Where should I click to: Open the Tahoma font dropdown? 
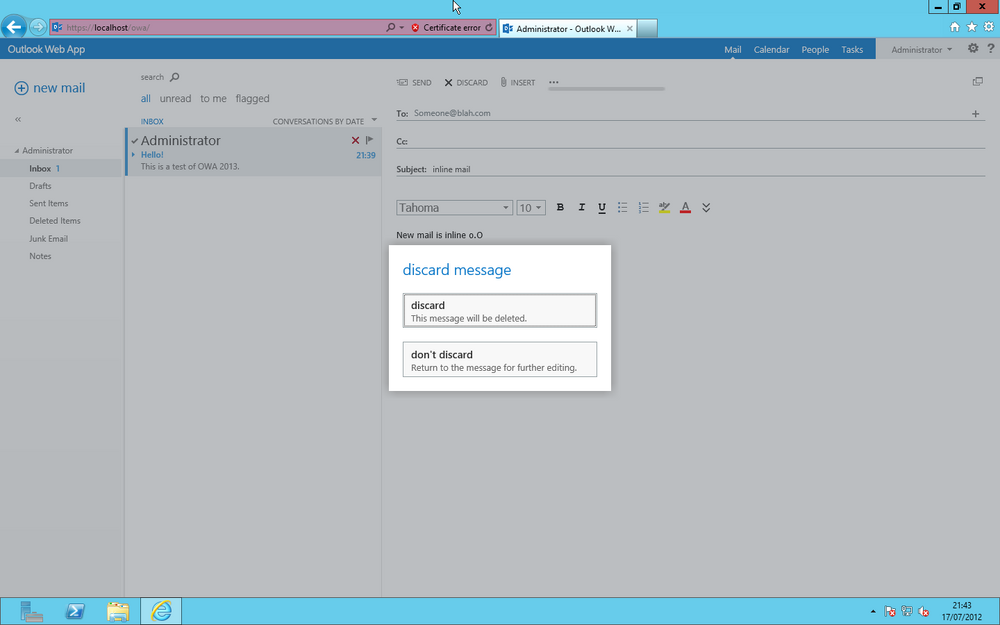454,208
